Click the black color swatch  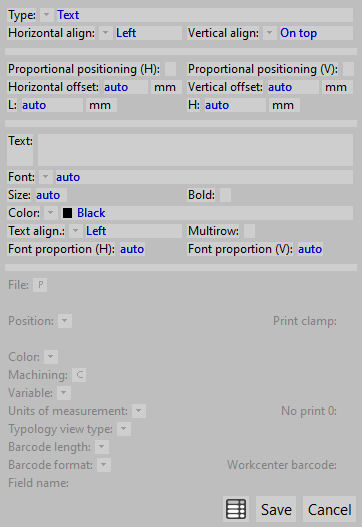coord(67,213)
